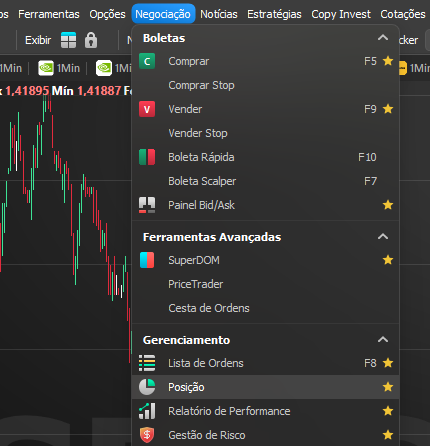Click the green Comprar C icon

147,61
